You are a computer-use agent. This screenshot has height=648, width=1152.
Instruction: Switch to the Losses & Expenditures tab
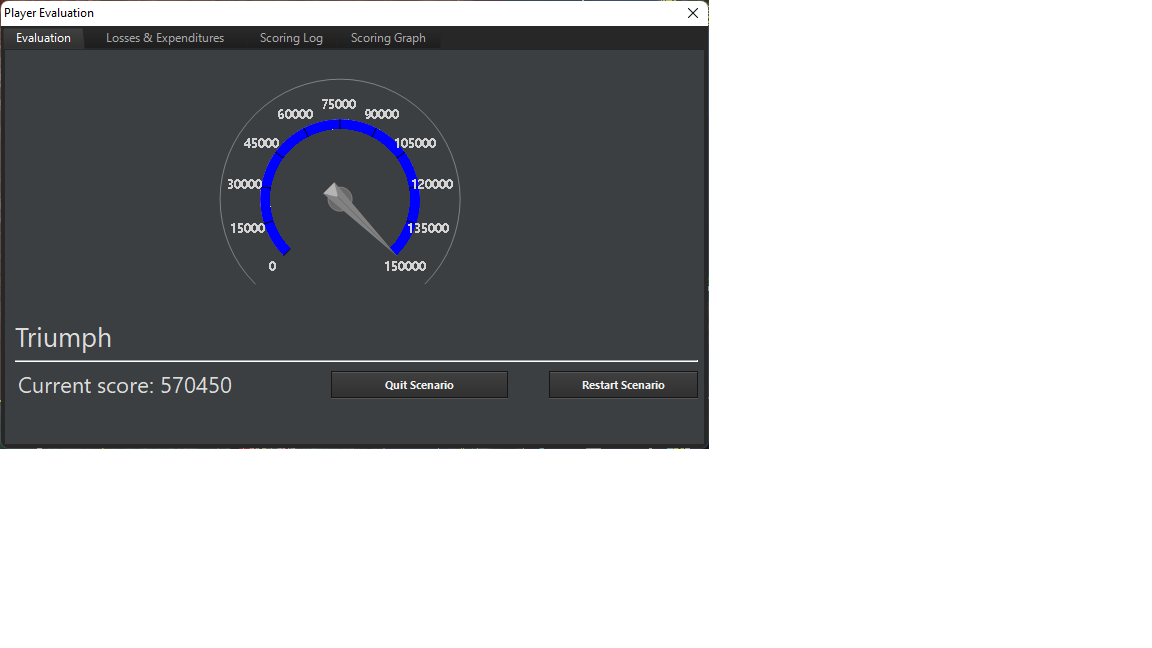(164, 38)
